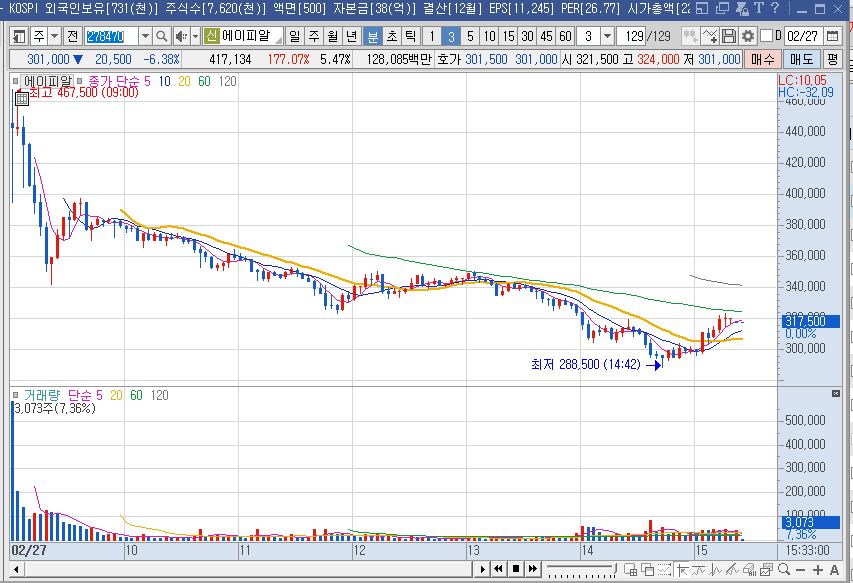Click the rewind replay button
This screenshot has height=583, width=853.
(x=498, y=569)
